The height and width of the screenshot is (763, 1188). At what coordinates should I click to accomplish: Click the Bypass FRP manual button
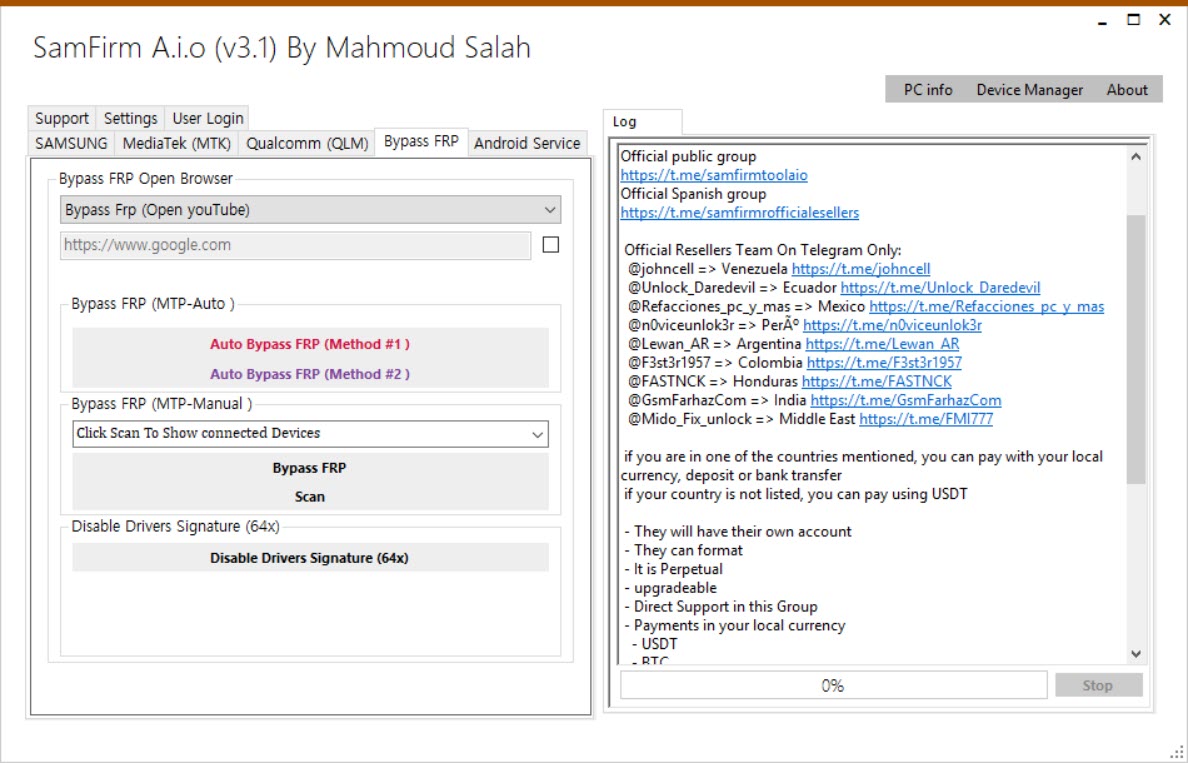(310, 468)
